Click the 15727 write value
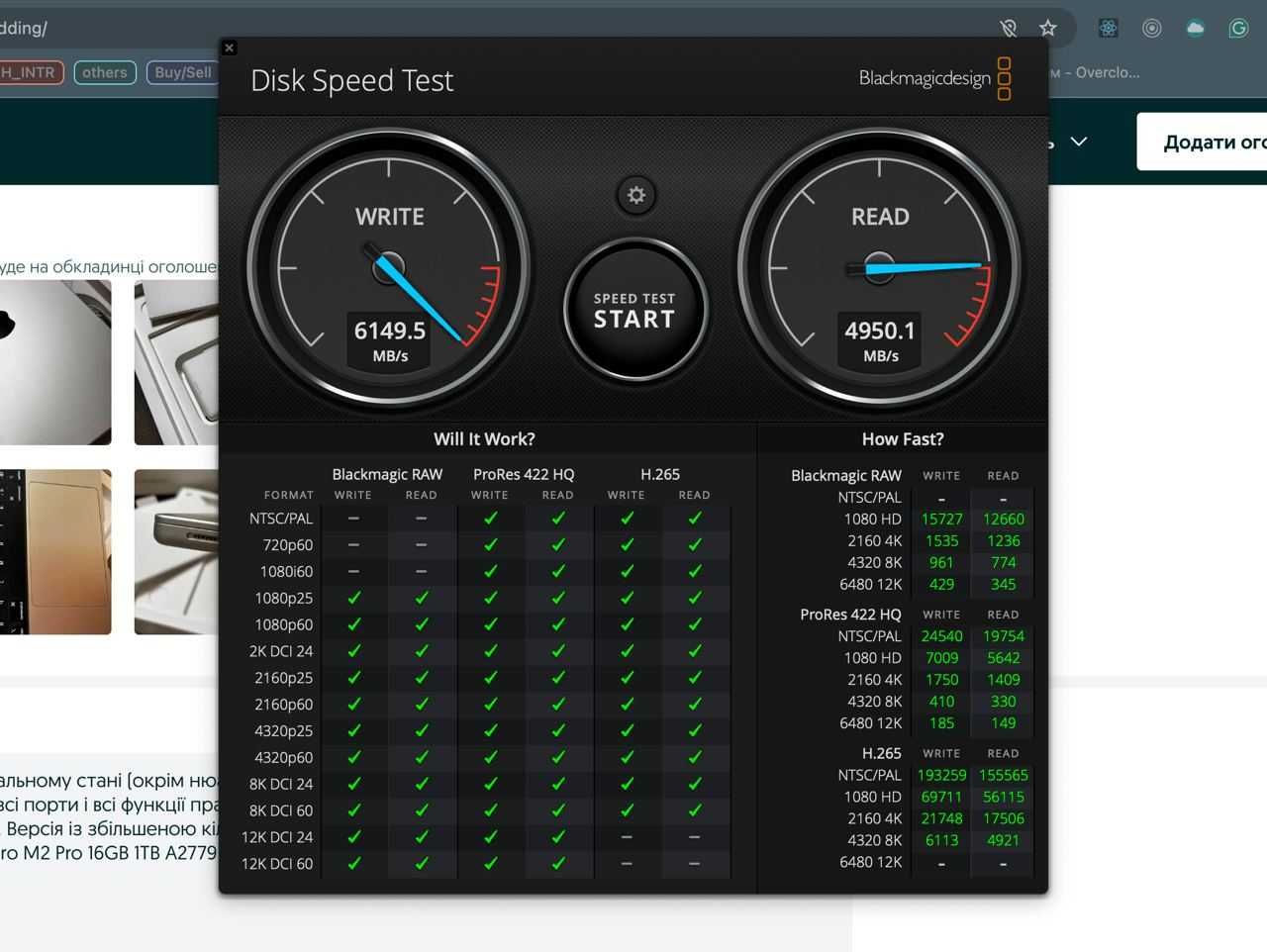 coord(941,519)
